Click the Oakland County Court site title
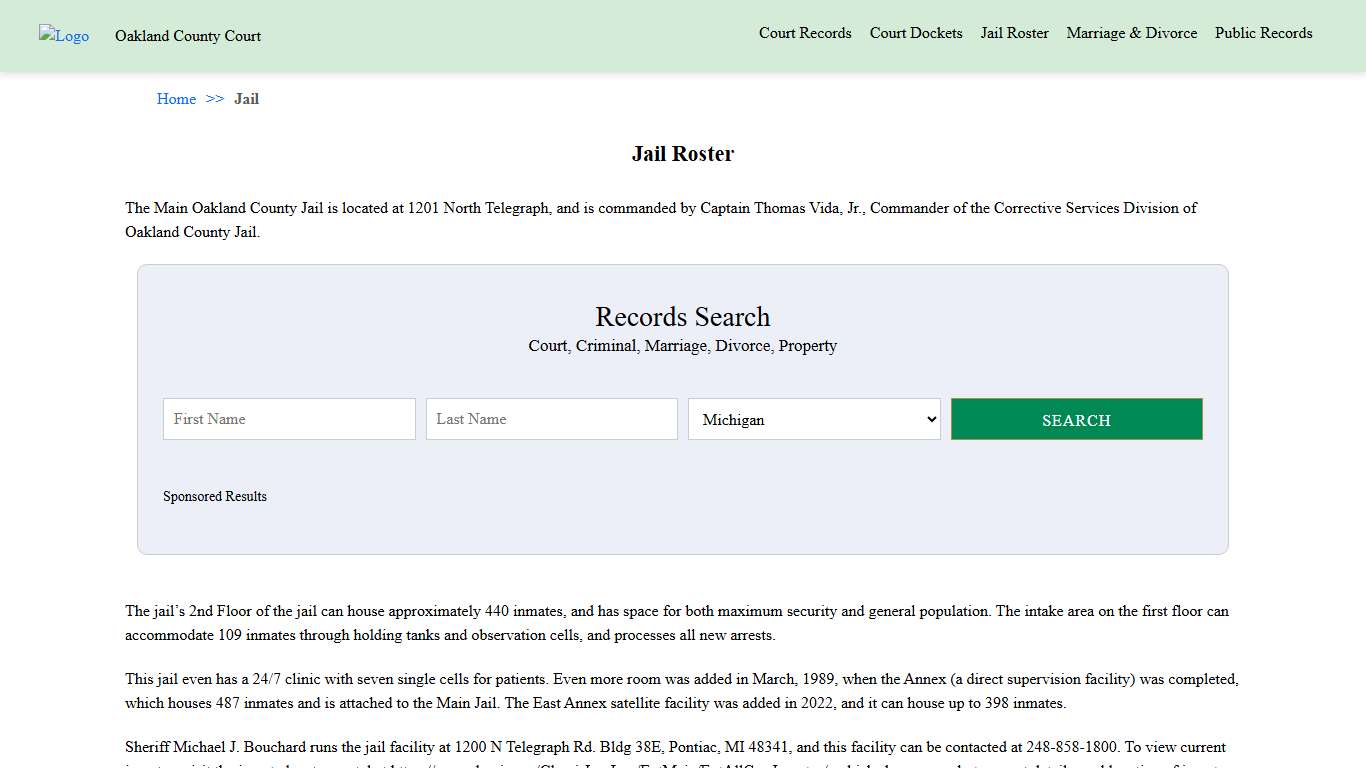1366x768 pixels. pyautogui.click(x=187, y=36)
